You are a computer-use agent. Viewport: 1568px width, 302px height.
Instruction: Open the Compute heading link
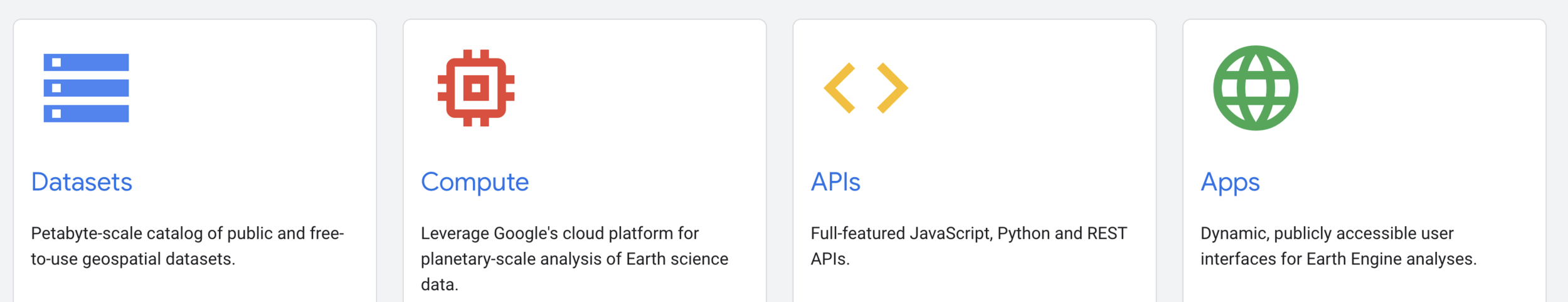click(475, 183)
